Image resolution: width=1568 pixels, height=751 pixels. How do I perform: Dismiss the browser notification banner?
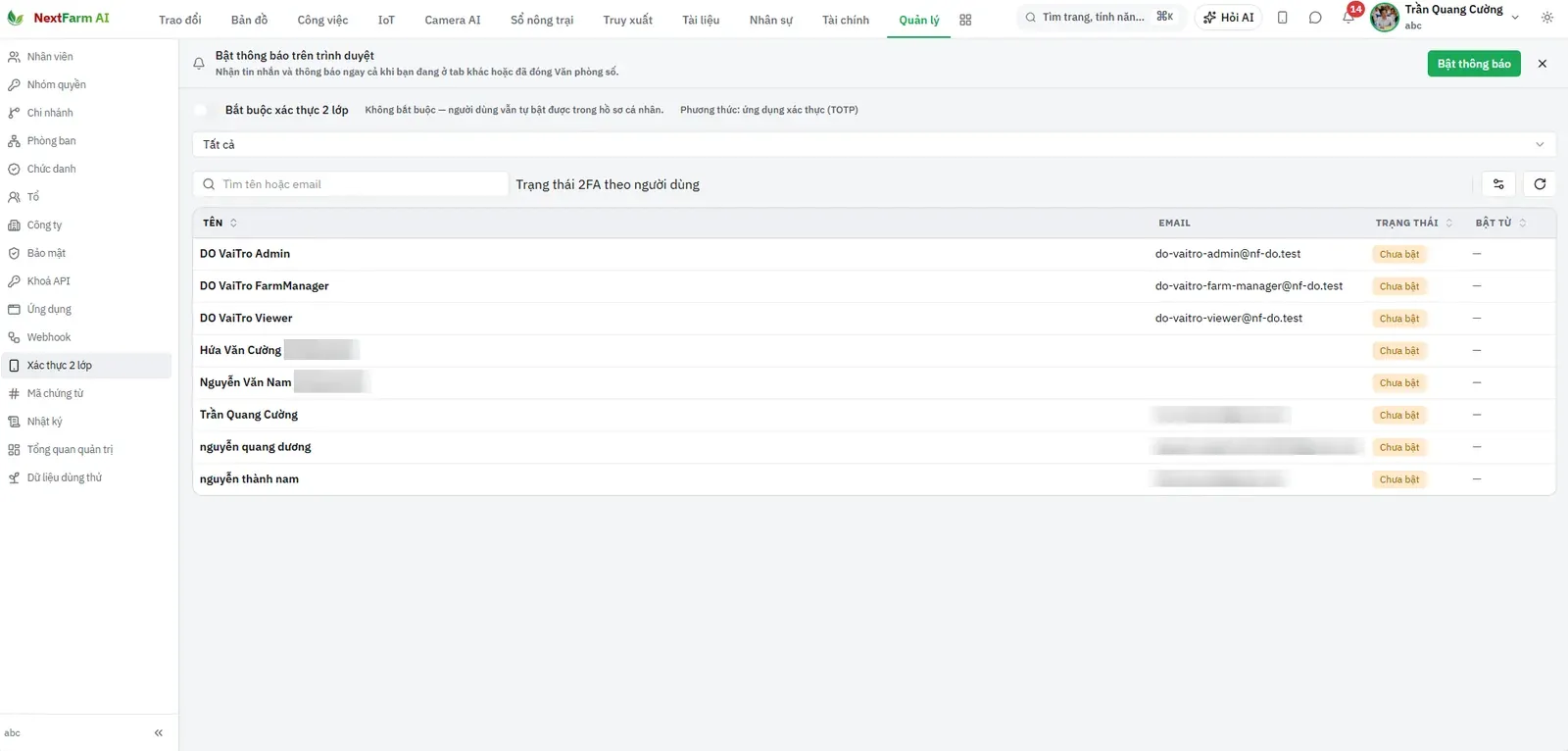1543,64
